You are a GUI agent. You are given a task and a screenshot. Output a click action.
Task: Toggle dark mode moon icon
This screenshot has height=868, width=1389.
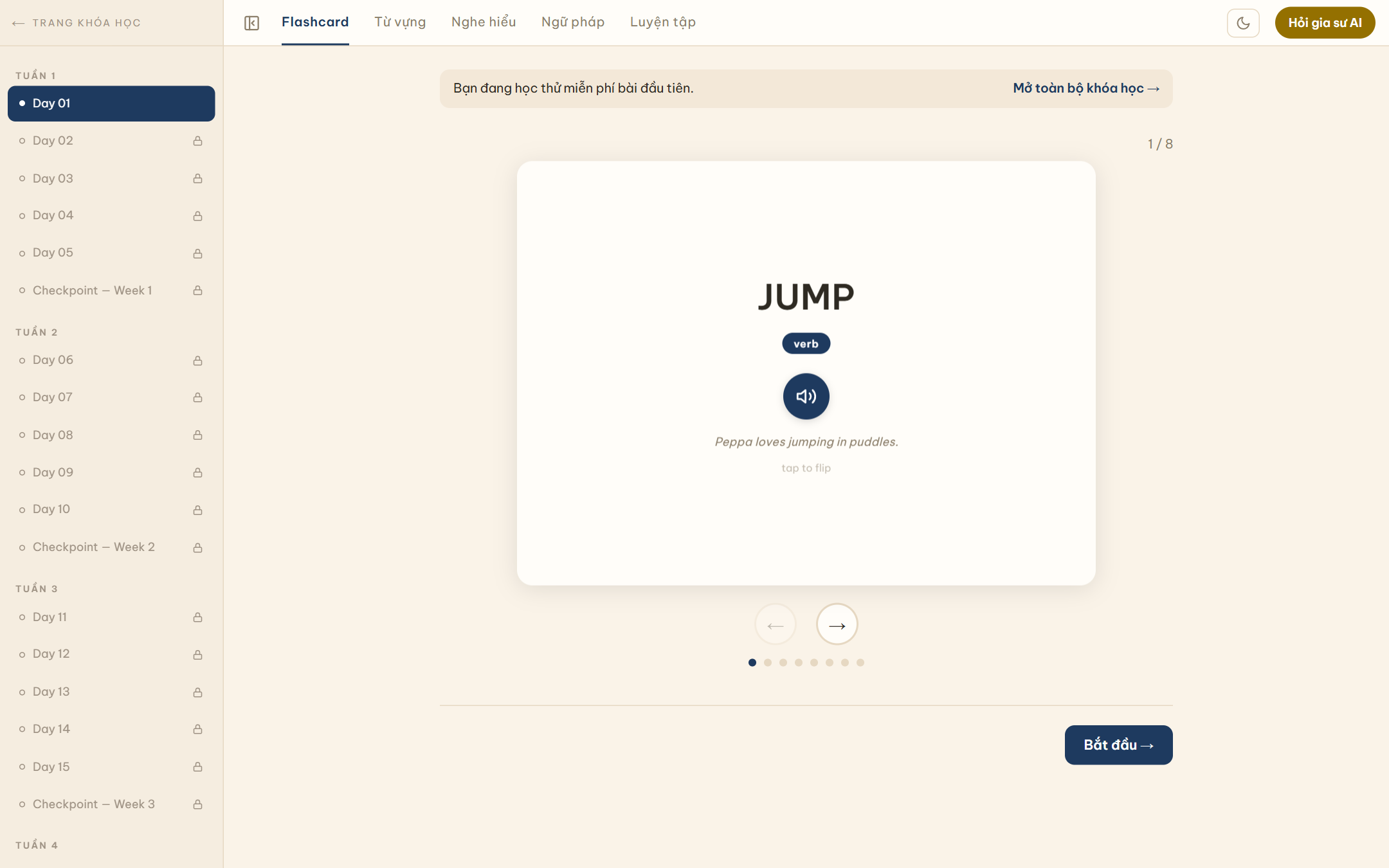pos(1243,23)
